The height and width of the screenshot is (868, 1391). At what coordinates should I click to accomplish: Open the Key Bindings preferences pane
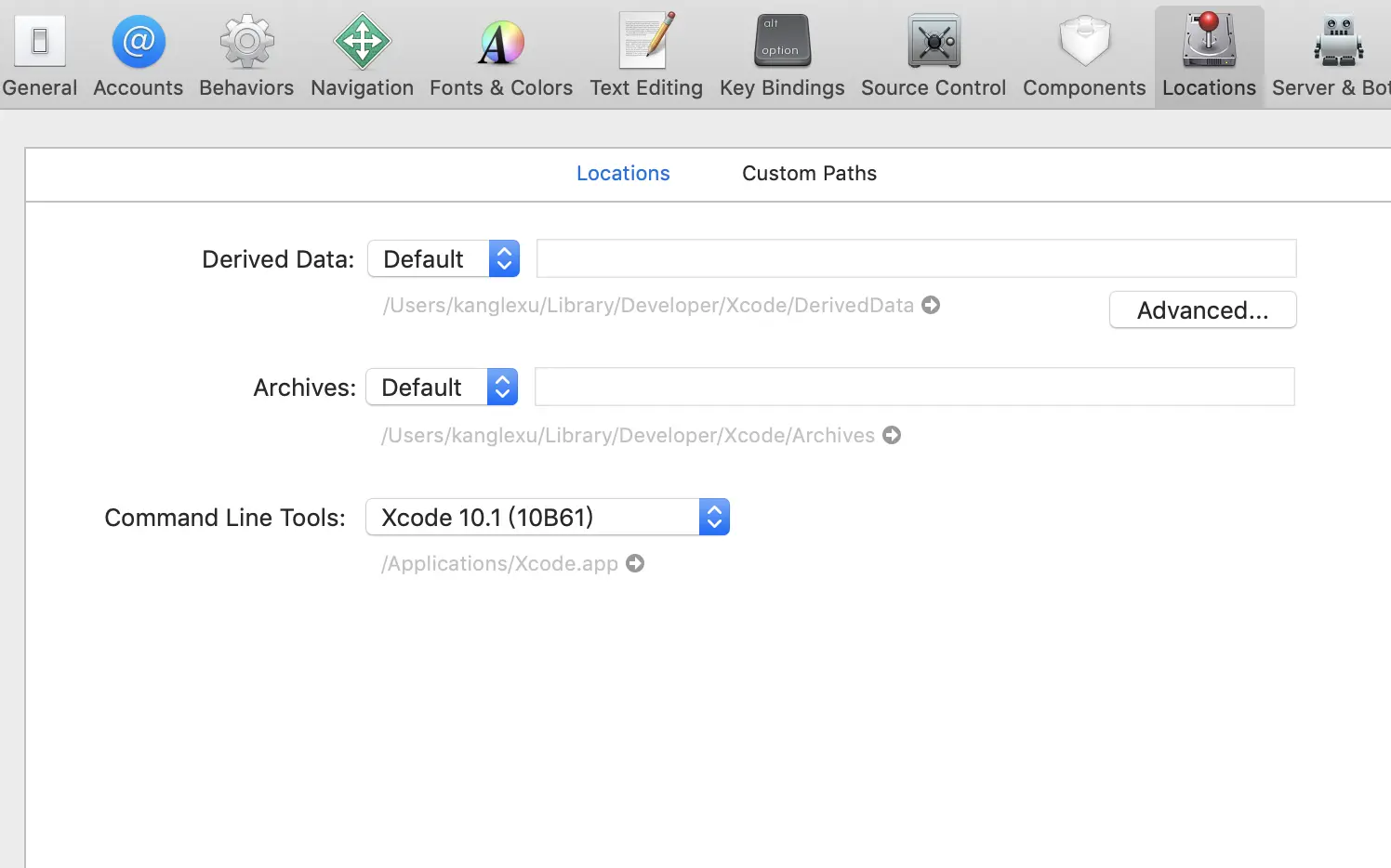782,56
